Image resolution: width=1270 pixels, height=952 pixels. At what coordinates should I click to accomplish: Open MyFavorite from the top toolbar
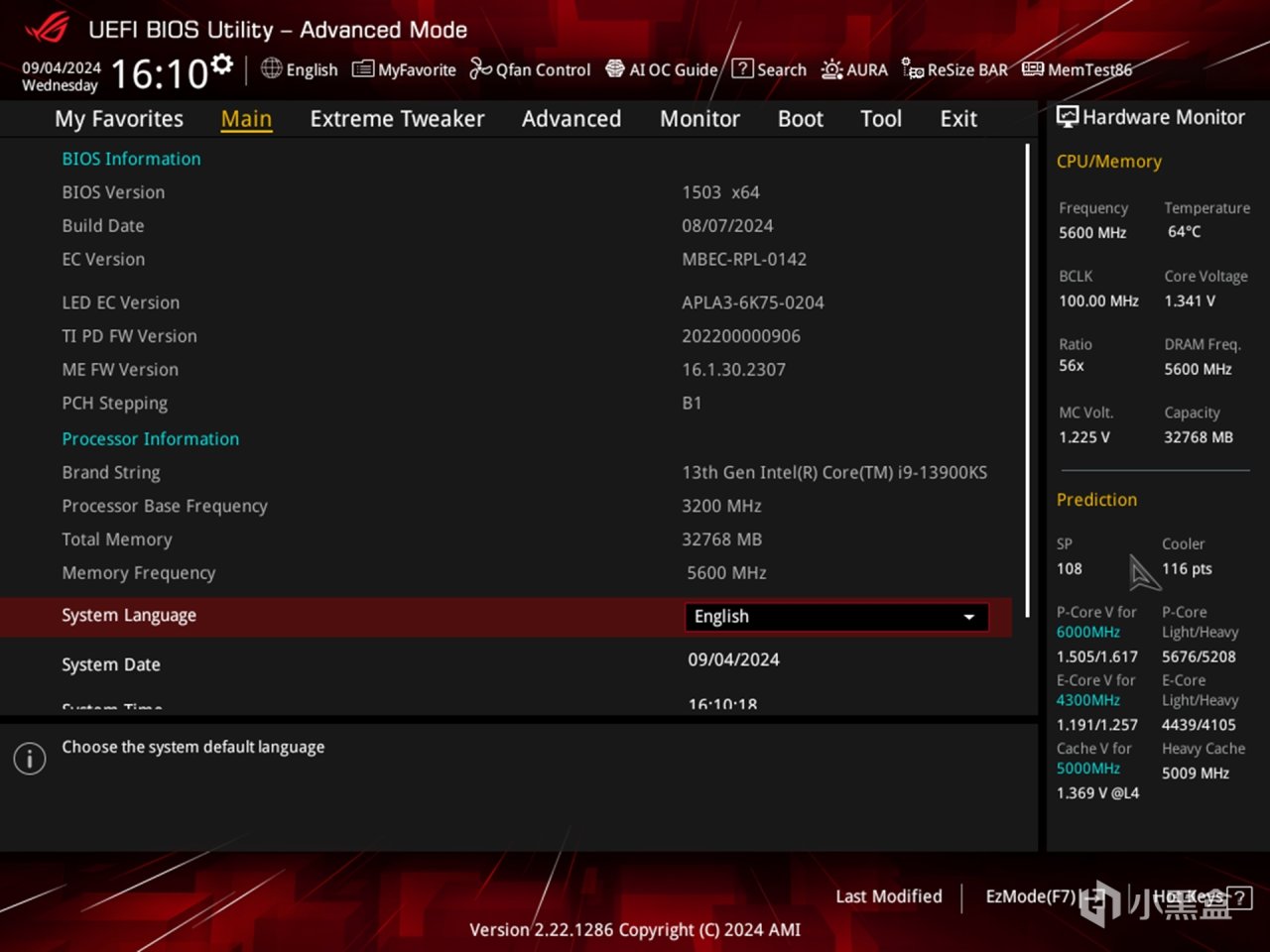tap(405, 69)
